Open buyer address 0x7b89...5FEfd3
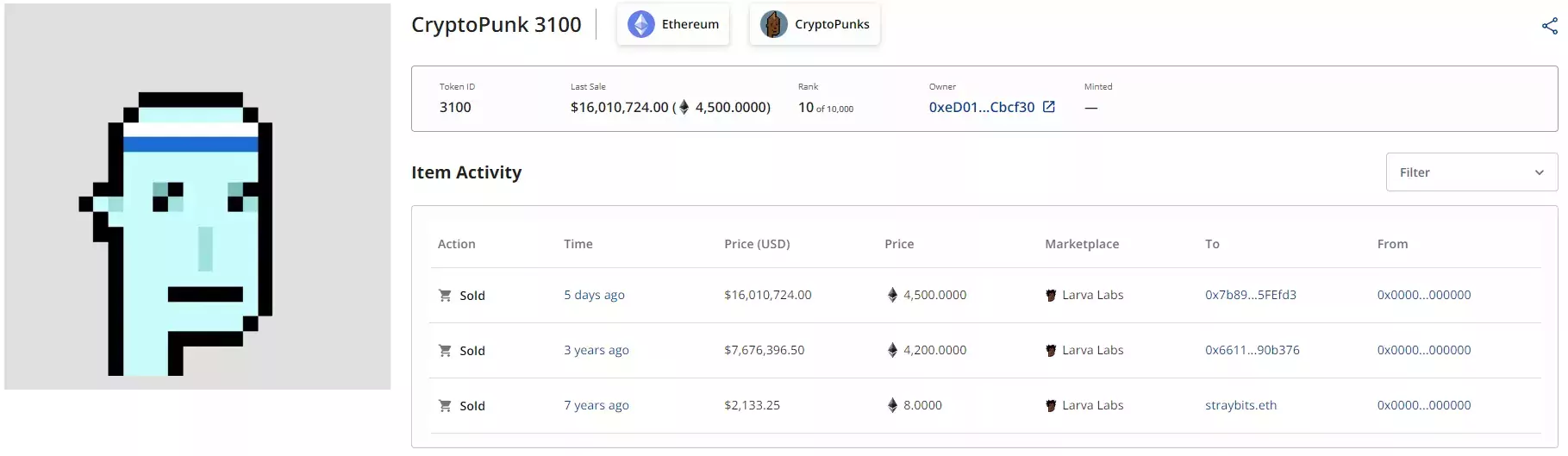The width and height of the screenshot is (1568, 456). tap(1250, 295)
